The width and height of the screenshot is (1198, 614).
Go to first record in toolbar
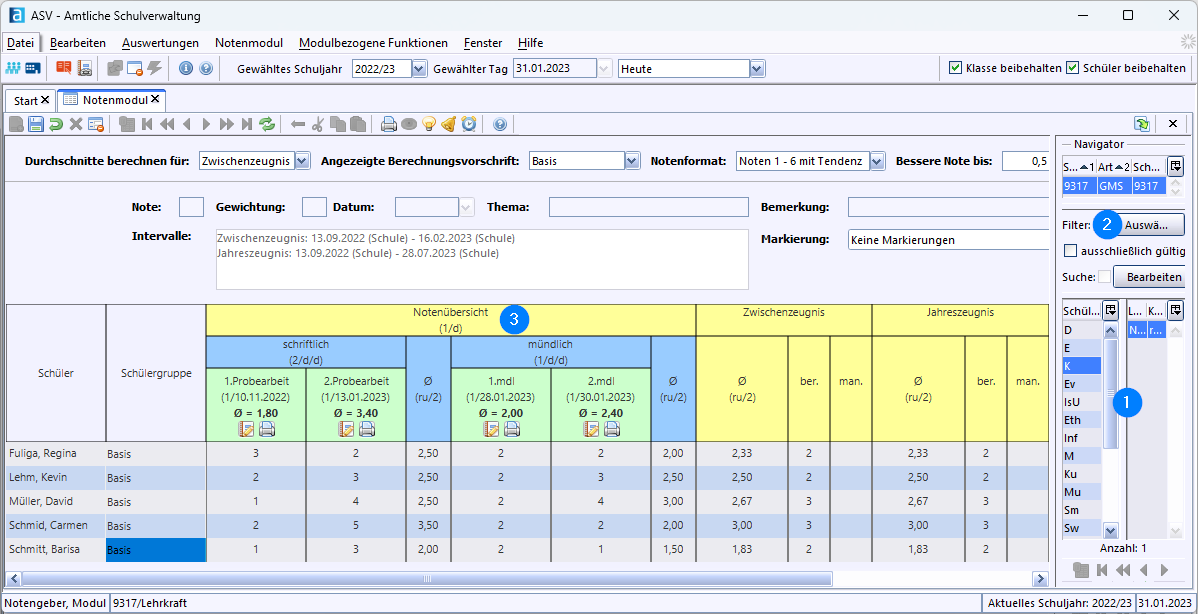click(x=147, y=124)
